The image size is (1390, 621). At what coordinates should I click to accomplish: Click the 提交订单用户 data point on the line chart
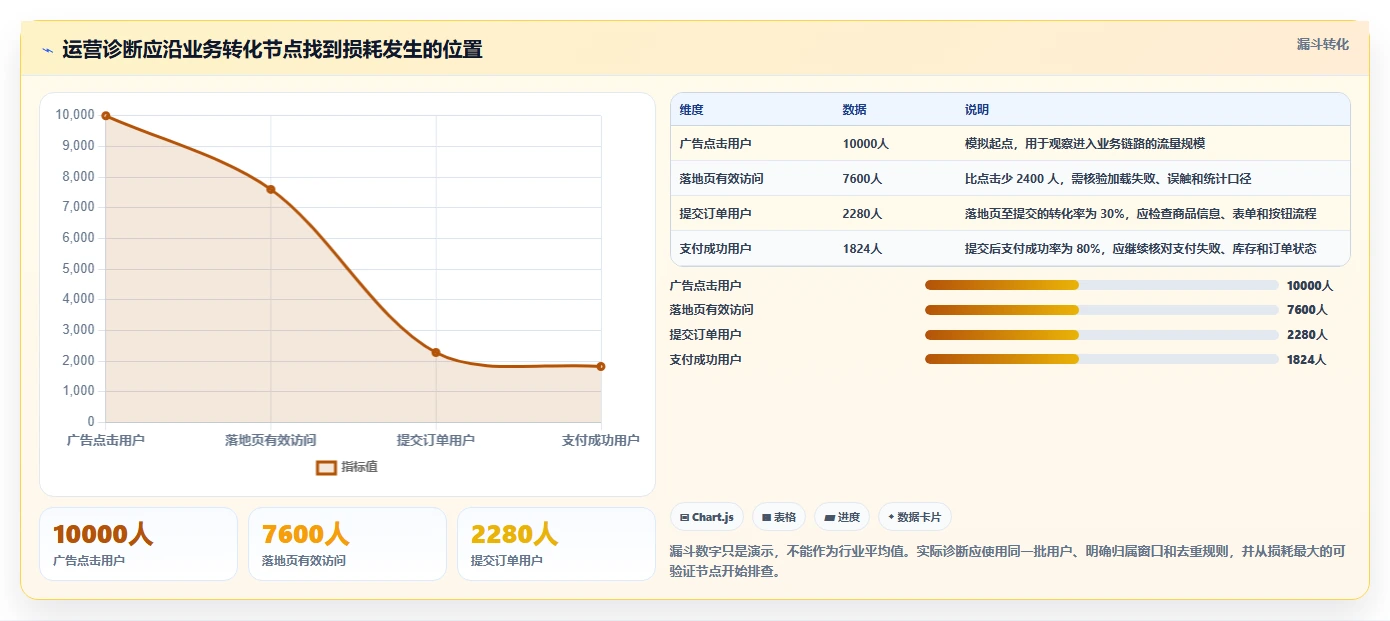pyautogui.click(x=436, y=353)
